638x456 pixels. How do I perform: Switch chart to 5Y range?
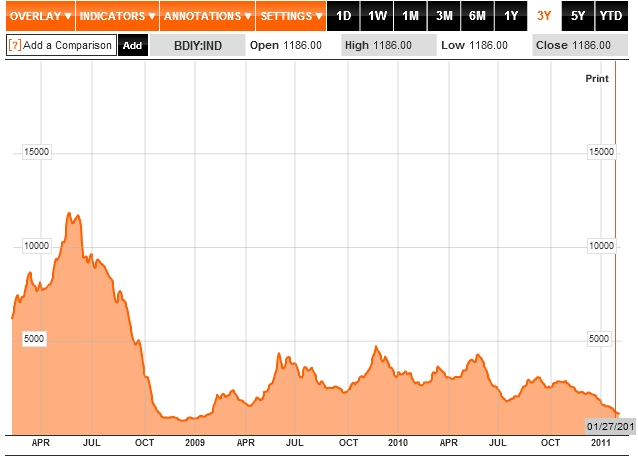[x=578, y=16]
